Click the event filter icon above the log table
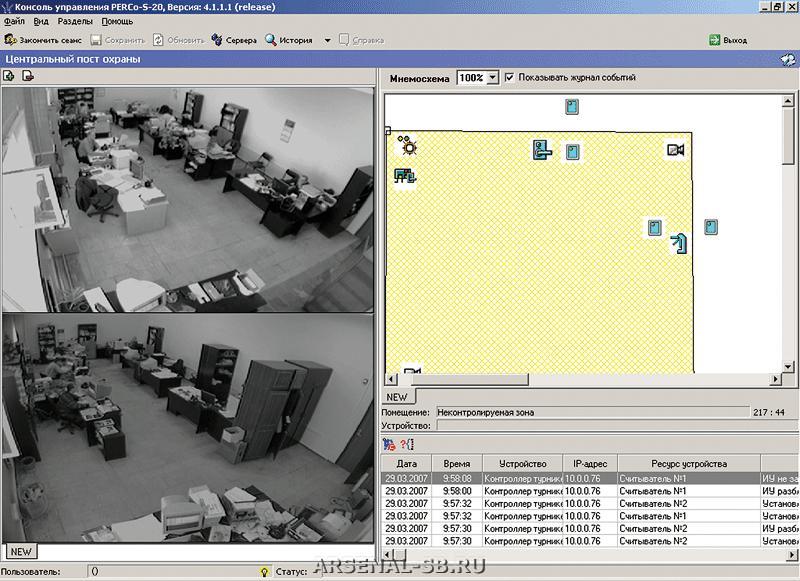This screenshot has height=581, width=800. pos(389,444)
